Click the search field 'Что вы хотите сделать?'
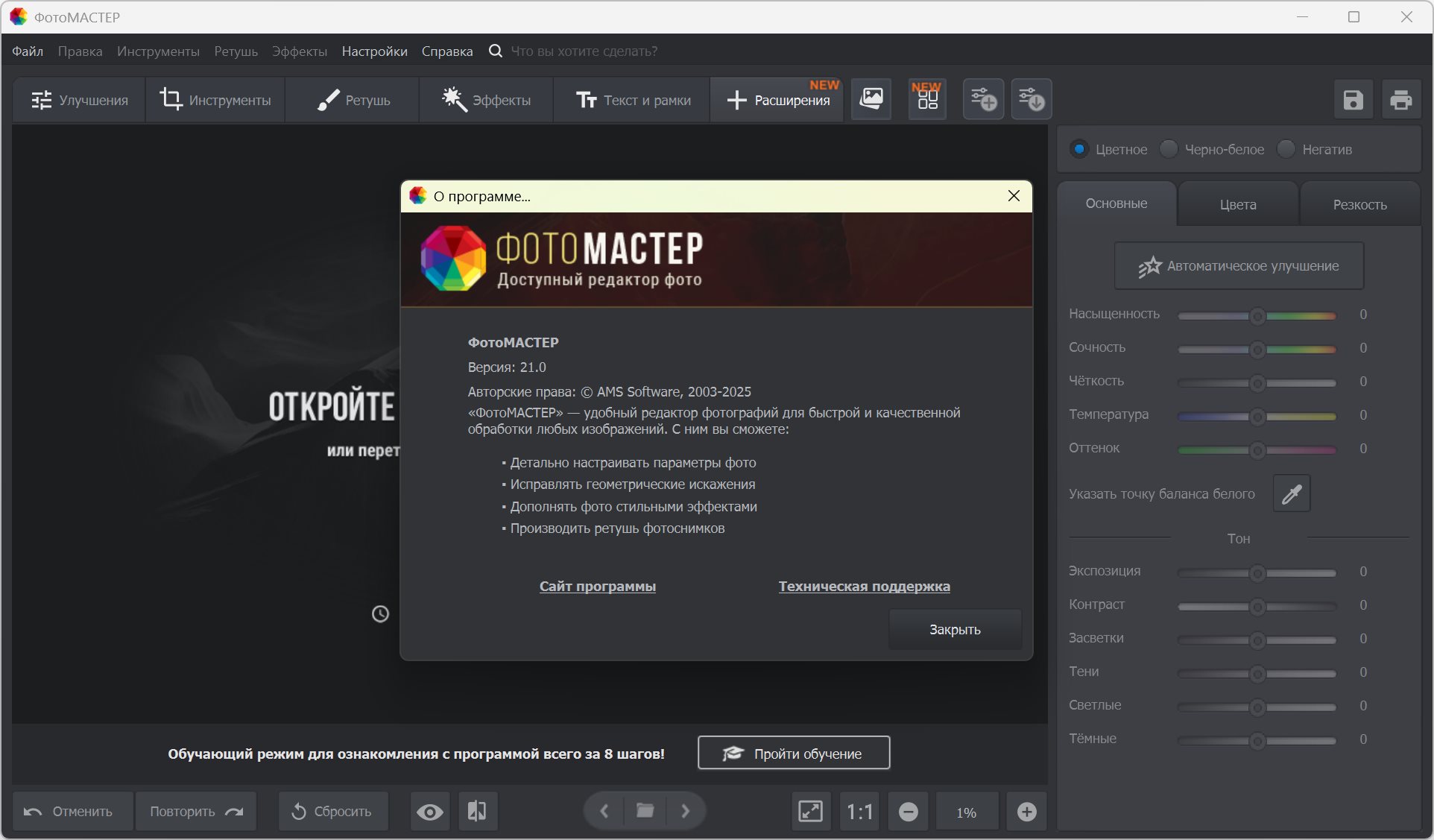The image size is (1434, 840). point(584,51)
